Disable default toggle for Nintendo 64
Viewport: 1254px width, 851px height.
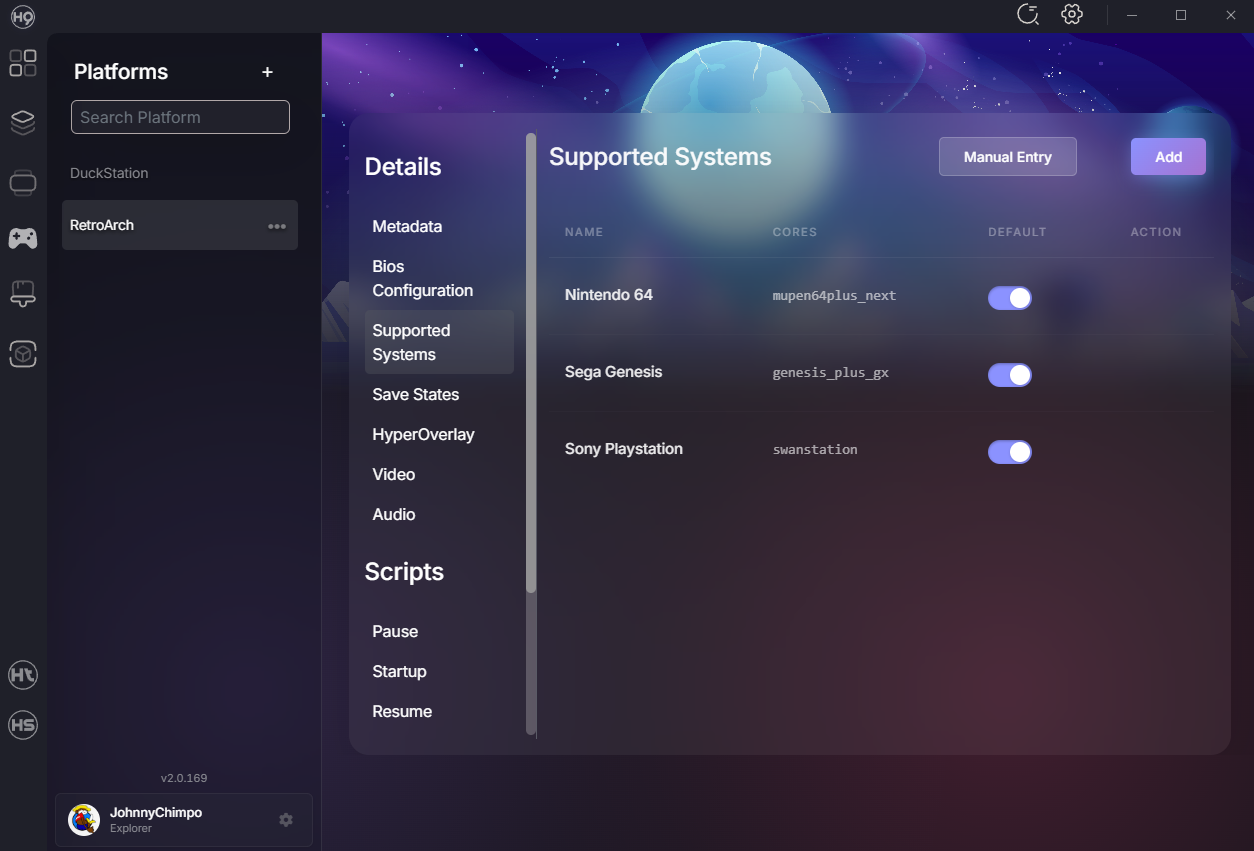pos(1009,298)
